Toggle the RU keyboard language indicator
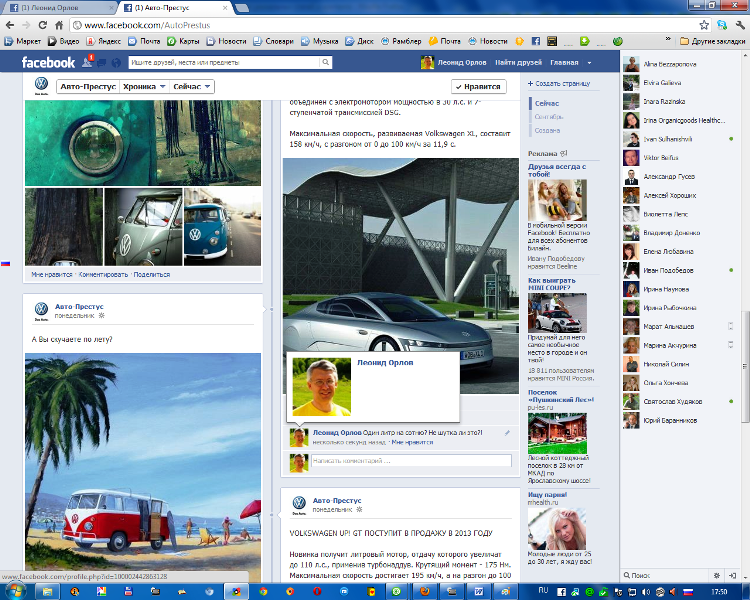The height and width of the screenshot is (600, 750). pos(543,590)
